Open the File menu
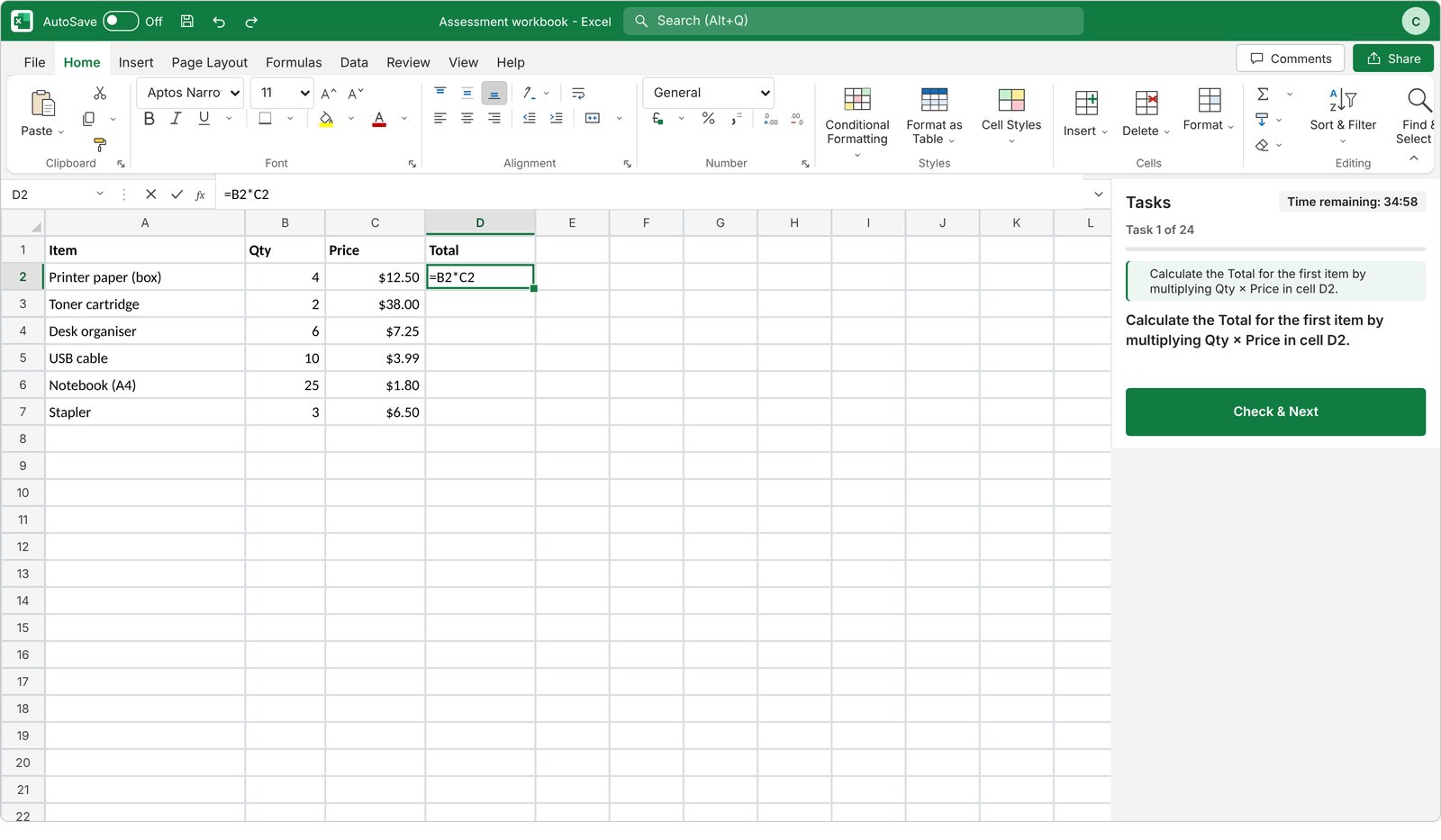This screenshot has width=1441, height=840. point(35,62)
